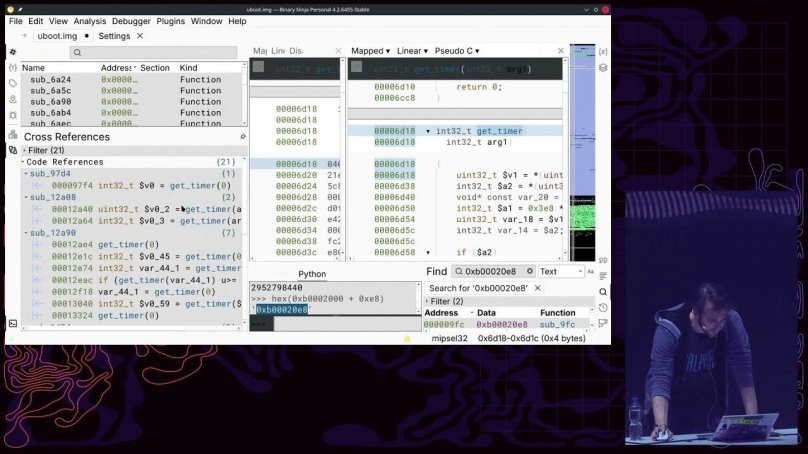Open the Text search type dropdown
The height and width of the screenshot is (454, 808).
tap(561, 271)
